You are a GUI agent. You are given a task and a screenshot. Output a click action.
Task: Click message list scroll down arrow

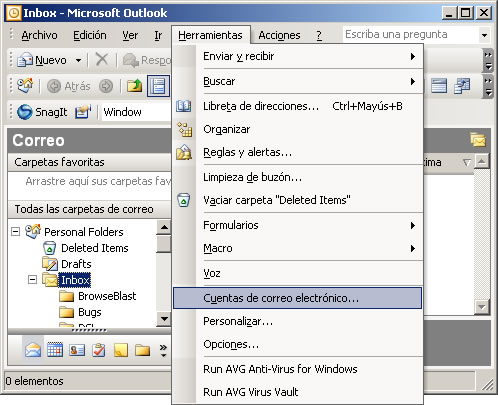coord(482,307)
